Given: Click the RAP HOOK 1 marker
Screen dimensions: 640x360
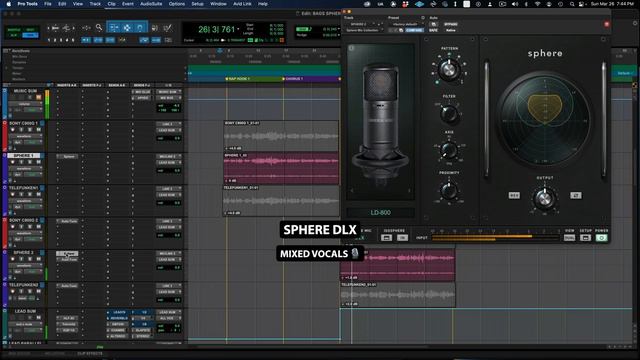Looking at the screenshot, I should click(x=238, y=78).
